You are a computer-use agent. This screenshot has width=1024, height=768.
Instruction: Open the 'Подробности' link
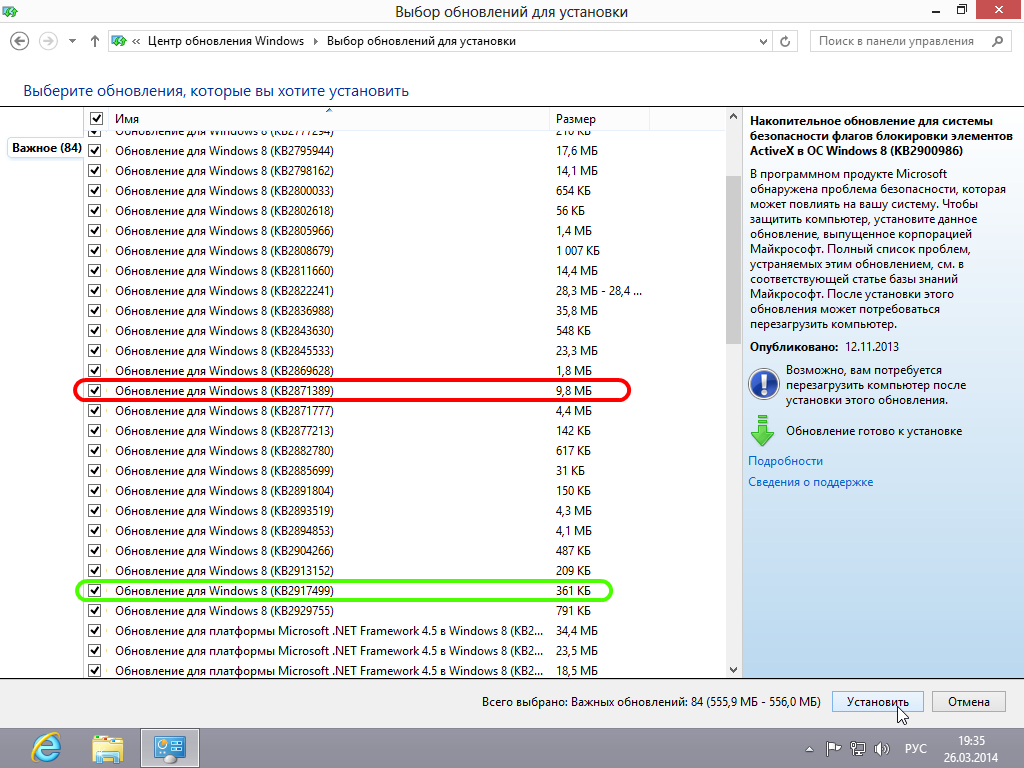785,461
